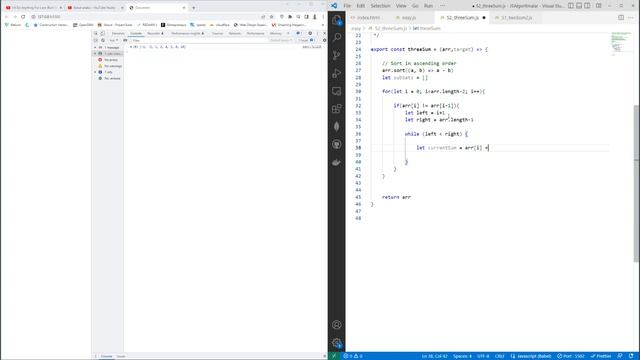Open the Explorer view in VS Code
Image resolution: width=640 pixels, height=360 pixels.
click(337, 20)
